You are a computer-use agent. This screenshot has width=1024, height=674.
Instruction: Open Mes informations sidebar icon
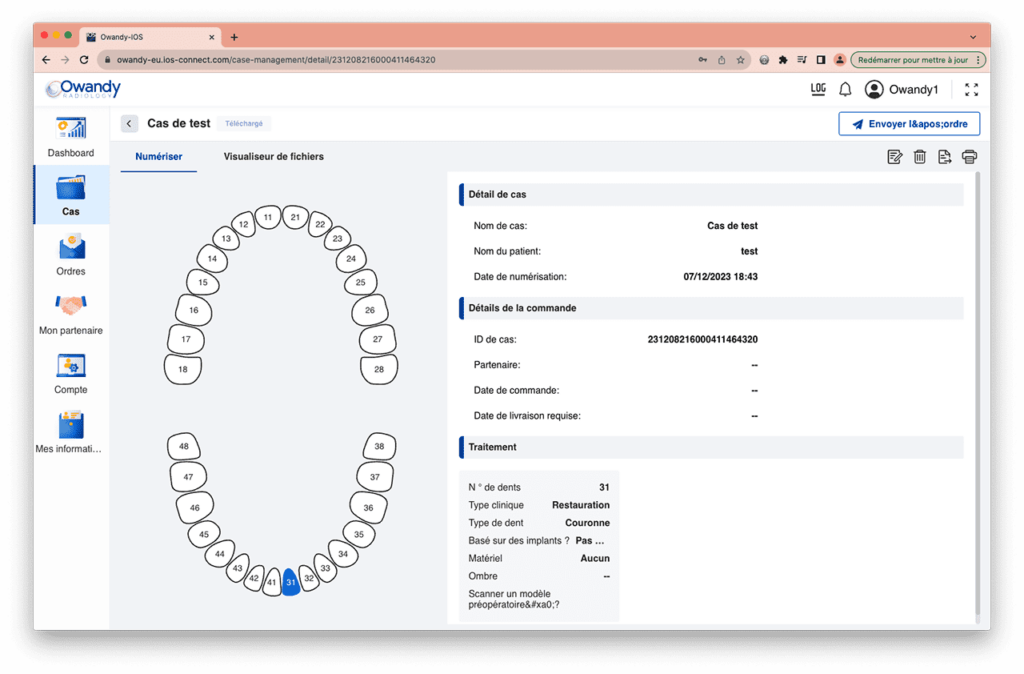point(71,425)
